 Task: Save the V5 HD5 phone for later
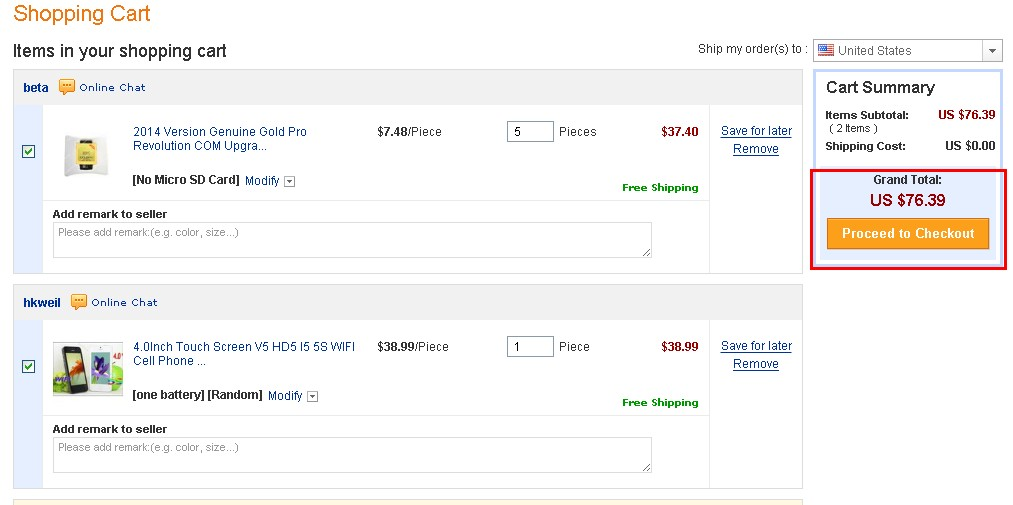tap(756, 346)
